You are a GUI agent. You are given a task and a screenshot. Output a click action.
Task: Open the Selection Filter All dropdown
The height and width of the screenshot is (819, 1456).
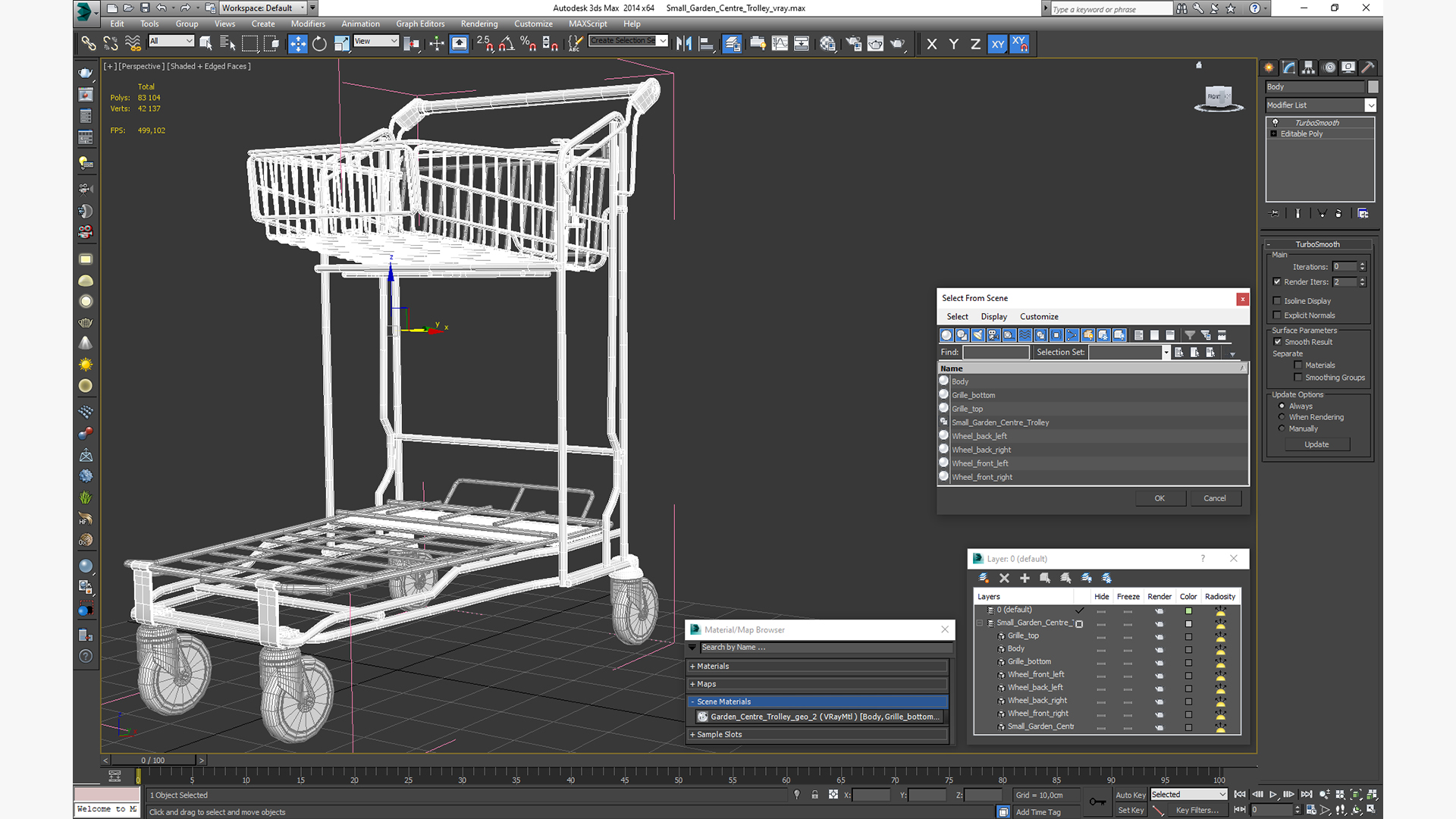click(171, 41)
